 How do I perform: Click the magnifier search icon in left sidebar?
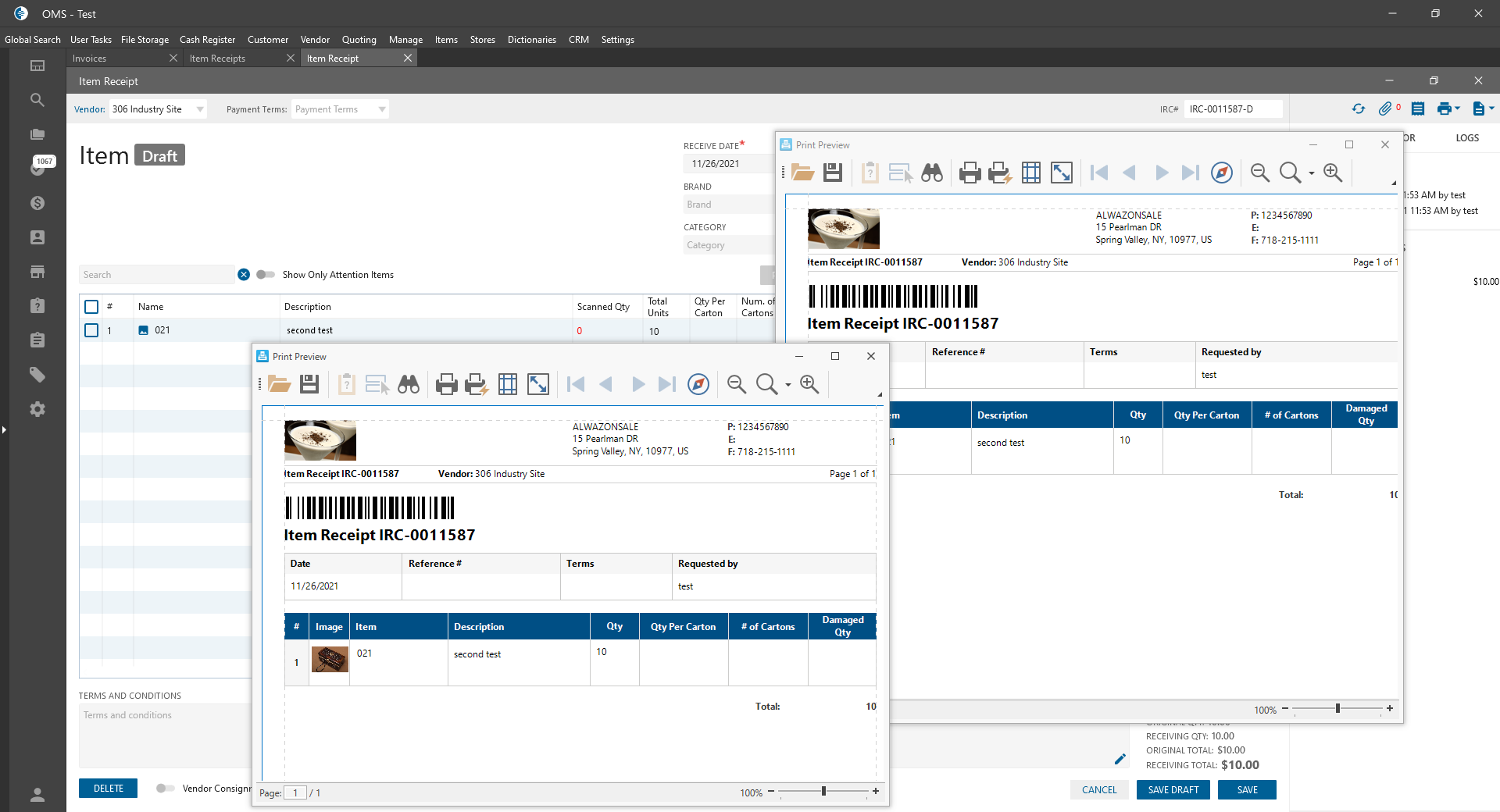tap(37, 100)
